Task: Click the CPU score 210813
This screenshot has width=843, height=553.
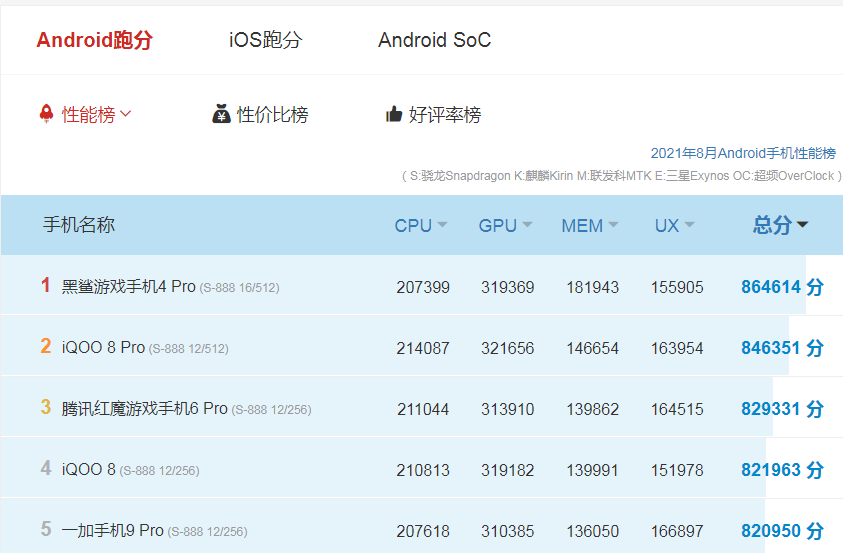Action: click(423, 470)
